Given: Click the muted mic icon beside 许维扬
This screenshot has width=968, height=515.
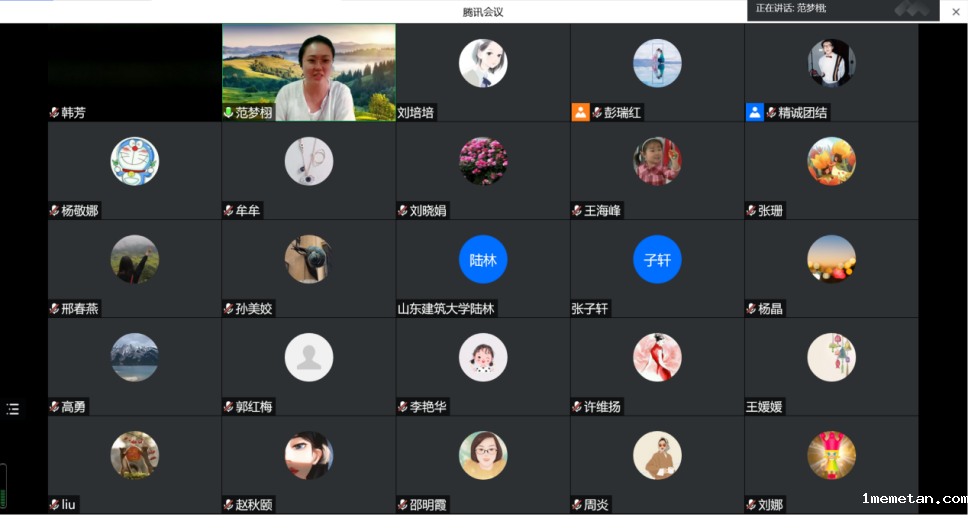Looking at the screenshot, I should pos(577,407).
